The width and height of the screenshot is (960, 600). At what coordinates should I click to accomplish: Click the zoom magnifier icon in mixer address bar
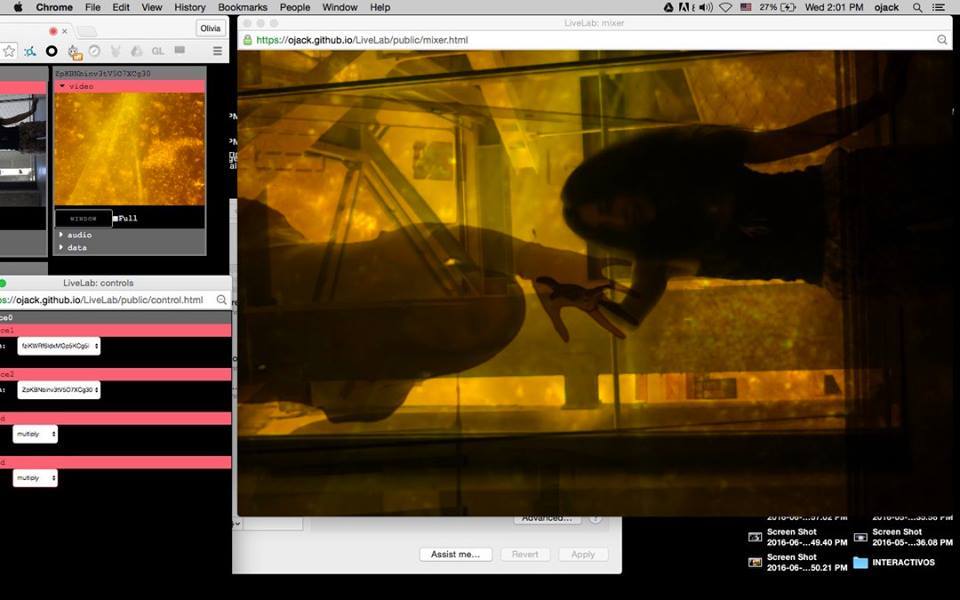pyautogui.click(x=942, y=40)
